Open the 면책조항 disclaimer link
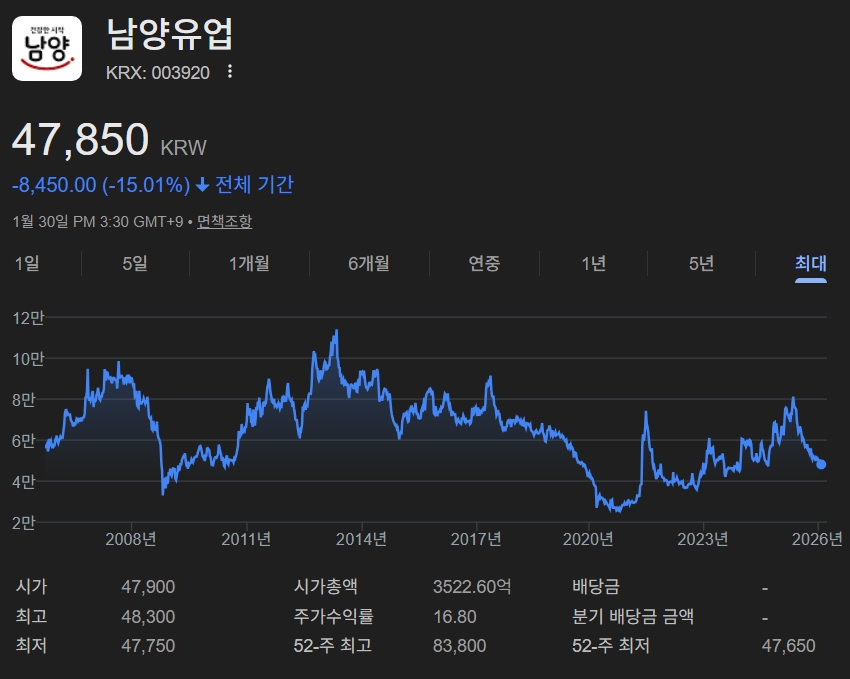The height and width of the screenshot is (679, 850). pyautogui.click(x=224, y=222)
